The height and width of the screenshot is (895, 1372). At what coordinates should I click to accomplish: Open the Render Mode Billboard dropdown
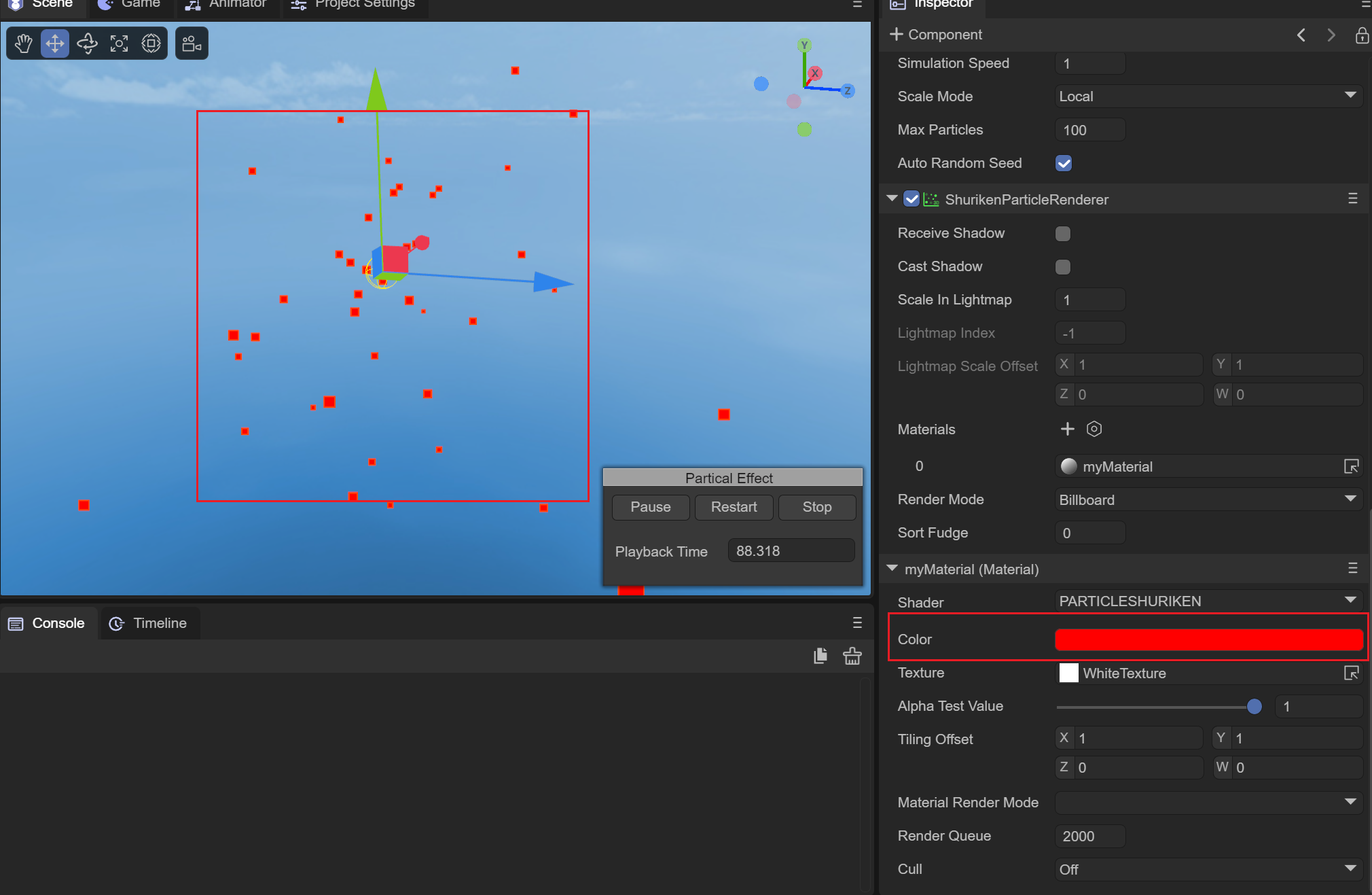[x=1208, y=500]
